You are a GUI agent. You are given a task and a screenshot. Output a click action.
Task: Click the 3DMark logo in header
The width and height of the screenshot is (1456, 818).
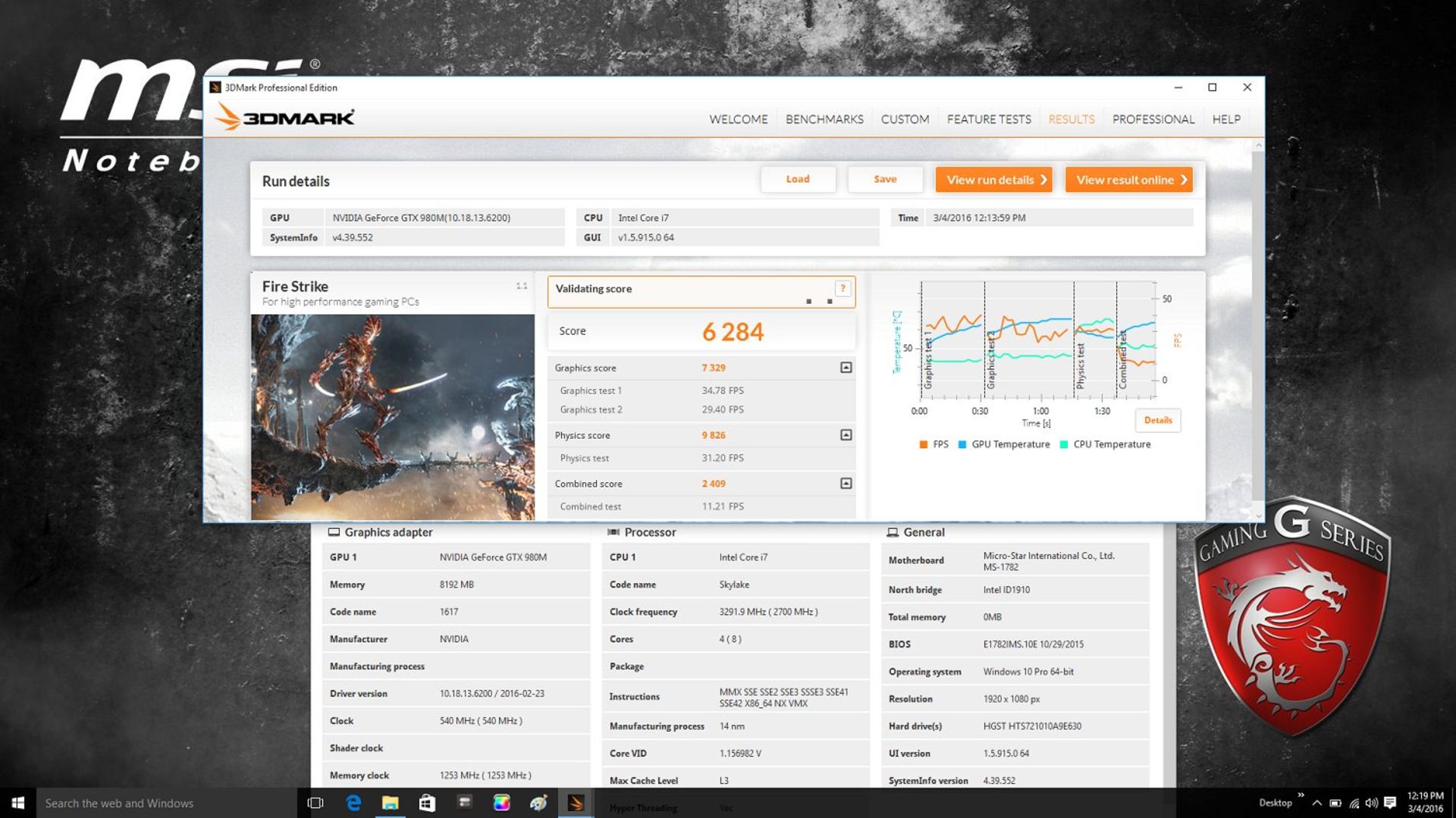285,118
